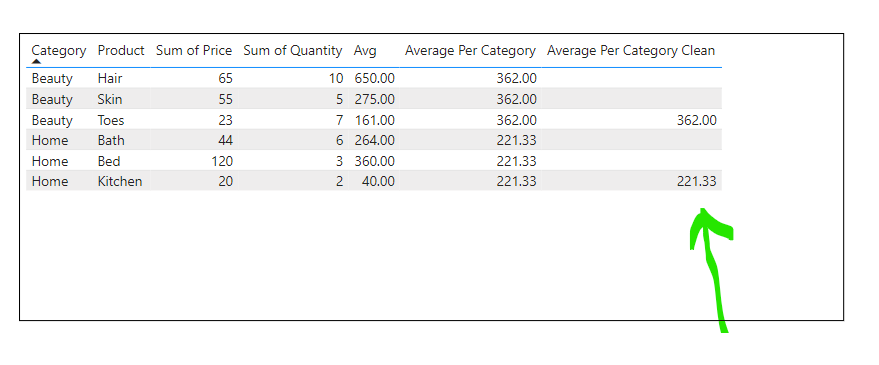Screen dimensions: 879x365
Task: Click Average Per Category Clean 221.33 in Kitchen row
Action: [x=696, y=181]
